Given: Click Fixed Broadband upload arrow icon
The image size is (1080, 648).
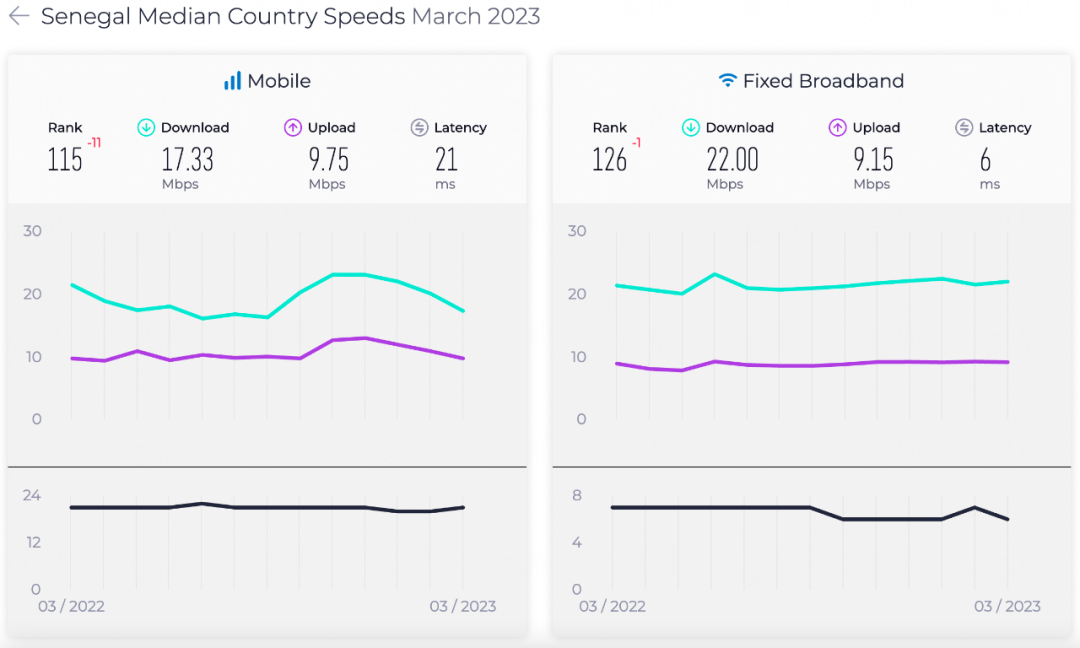Looking at the screenshot, I should click(x=838, y=127).
